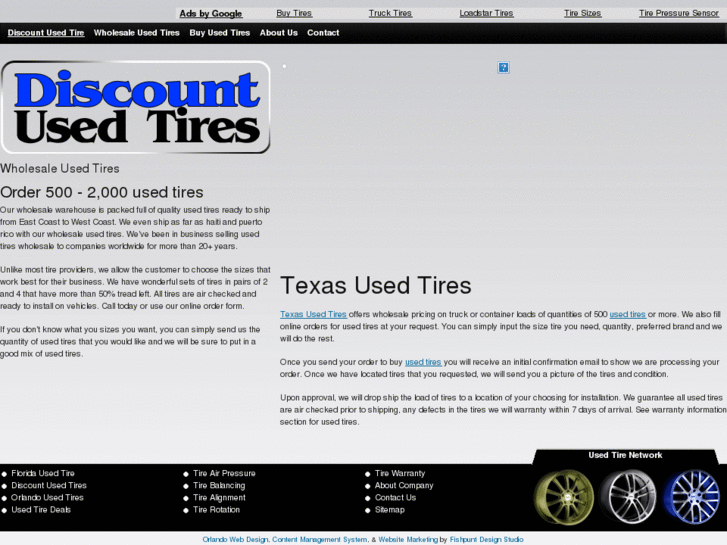Viewport: 727px width, 545px height.
Task: Follow the Tire Pressure Sensor ad link
Action: pyautogui.click(x=679, y=13)
